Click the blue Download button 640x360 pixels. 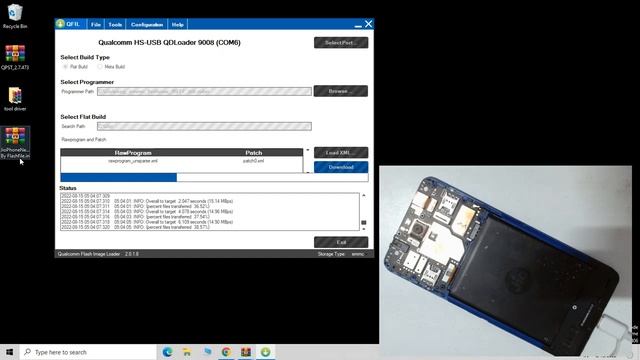point(341,167)
